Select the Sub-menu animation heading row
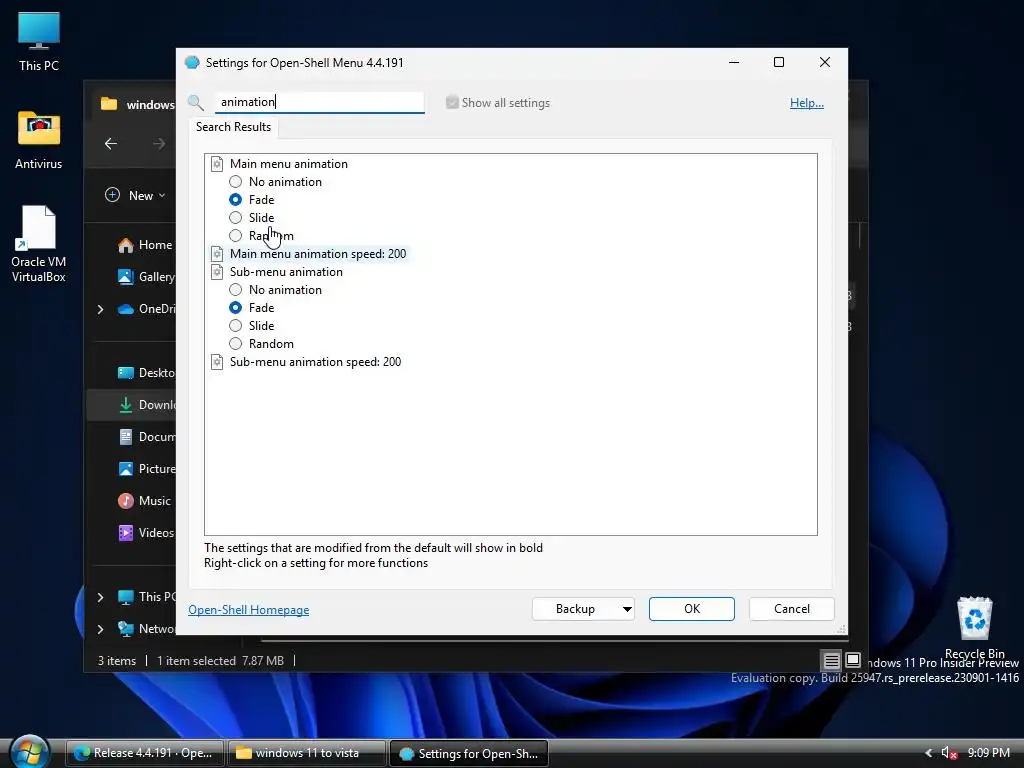The image size is (1024, 768). coord(286,272)
